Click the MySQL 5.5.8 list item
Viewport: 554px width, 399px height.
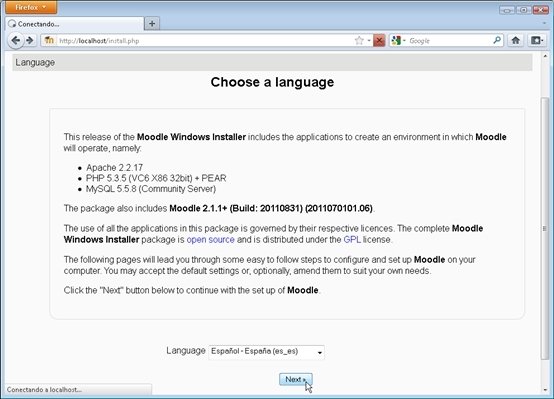[x=151, y=189]
